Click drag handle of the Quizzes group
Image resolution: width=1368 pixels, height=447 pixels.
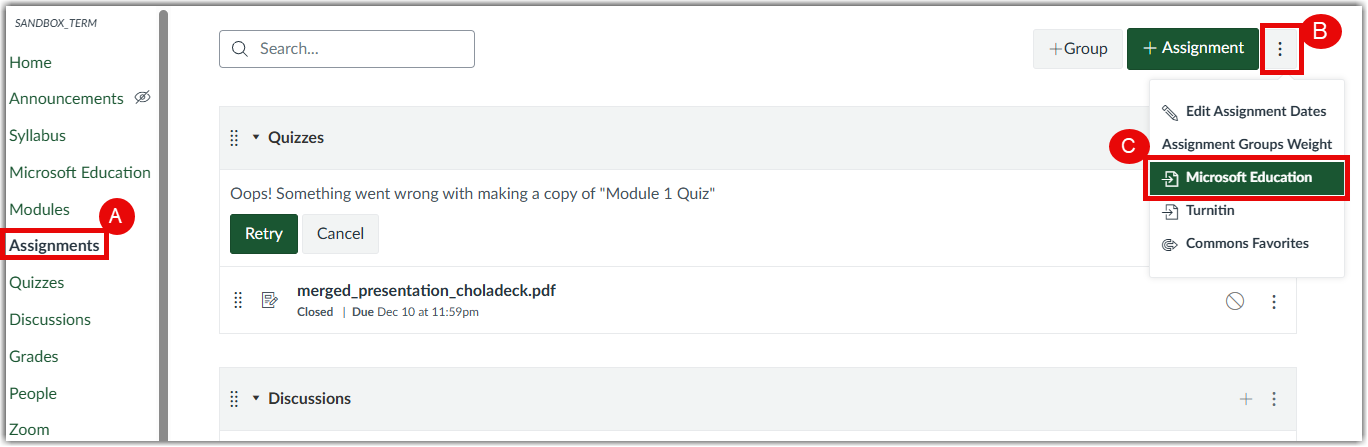(235, 138)
